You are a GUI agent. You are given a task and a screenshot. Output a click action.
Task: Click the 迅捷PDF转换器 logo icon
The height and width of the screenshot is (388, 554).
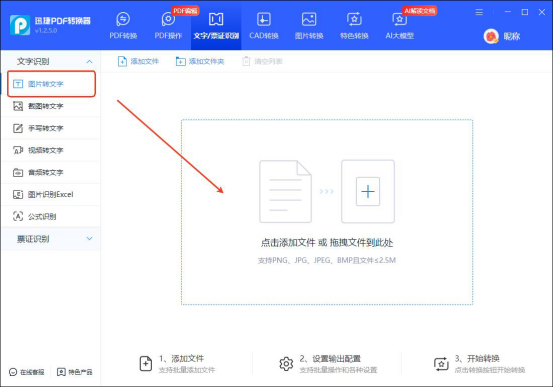20,25
